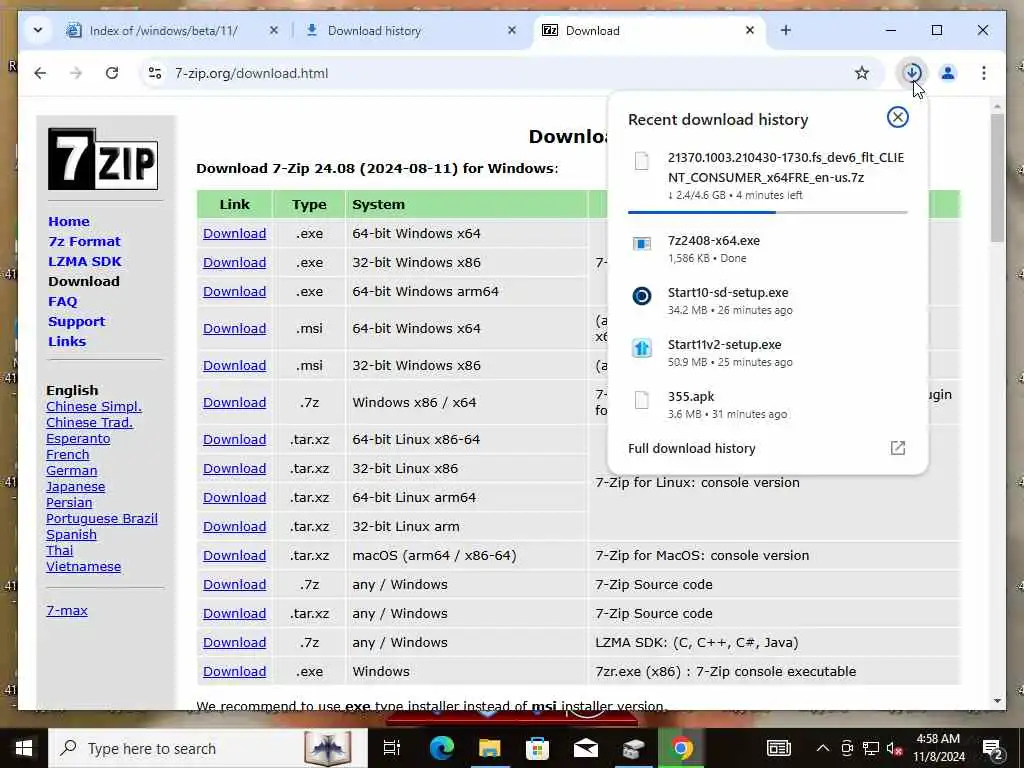Click the 7z download progress bar

tap(767, 212)
